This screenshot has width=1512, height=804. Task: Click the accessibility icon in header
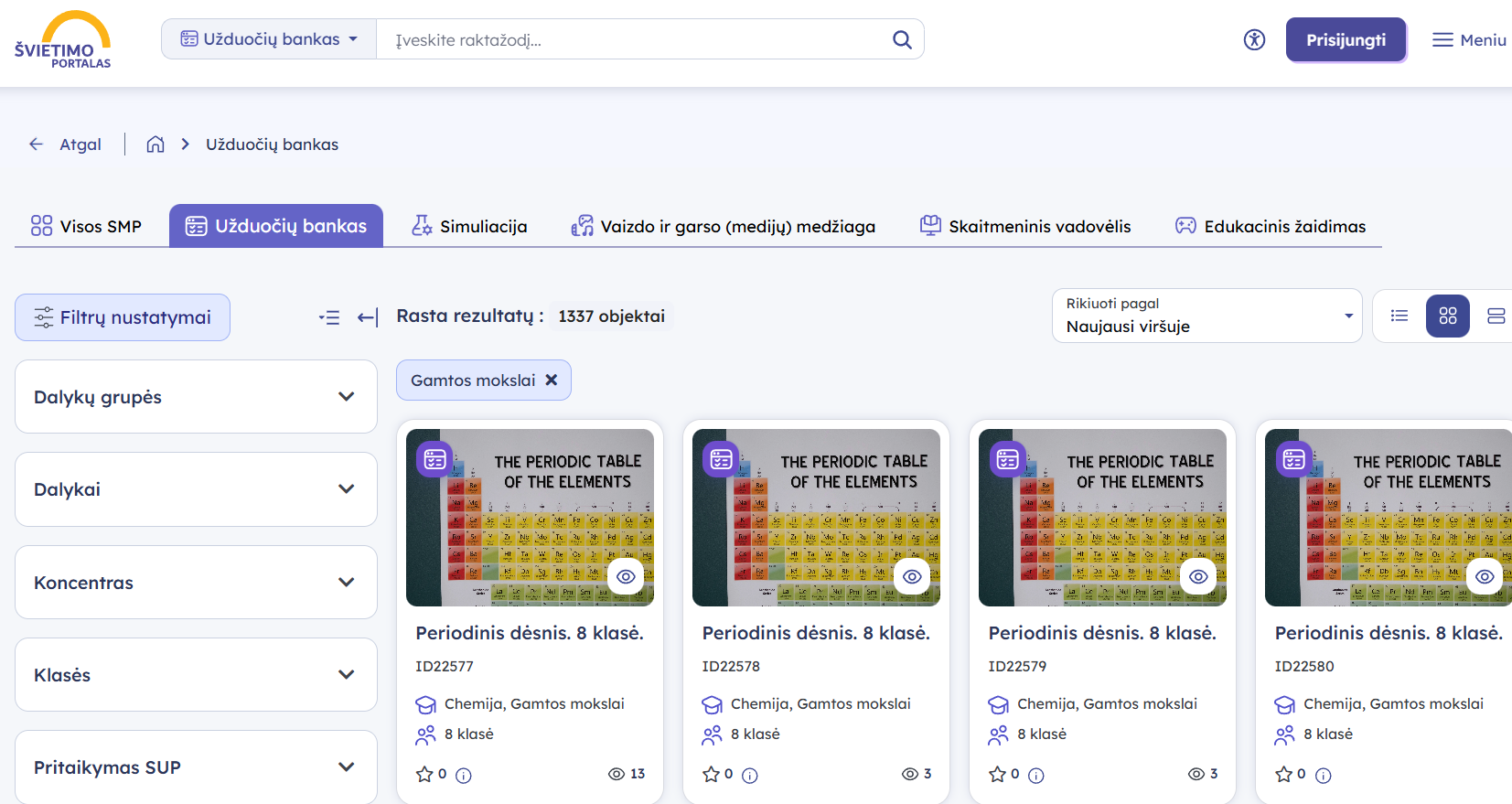point(1254,39)
